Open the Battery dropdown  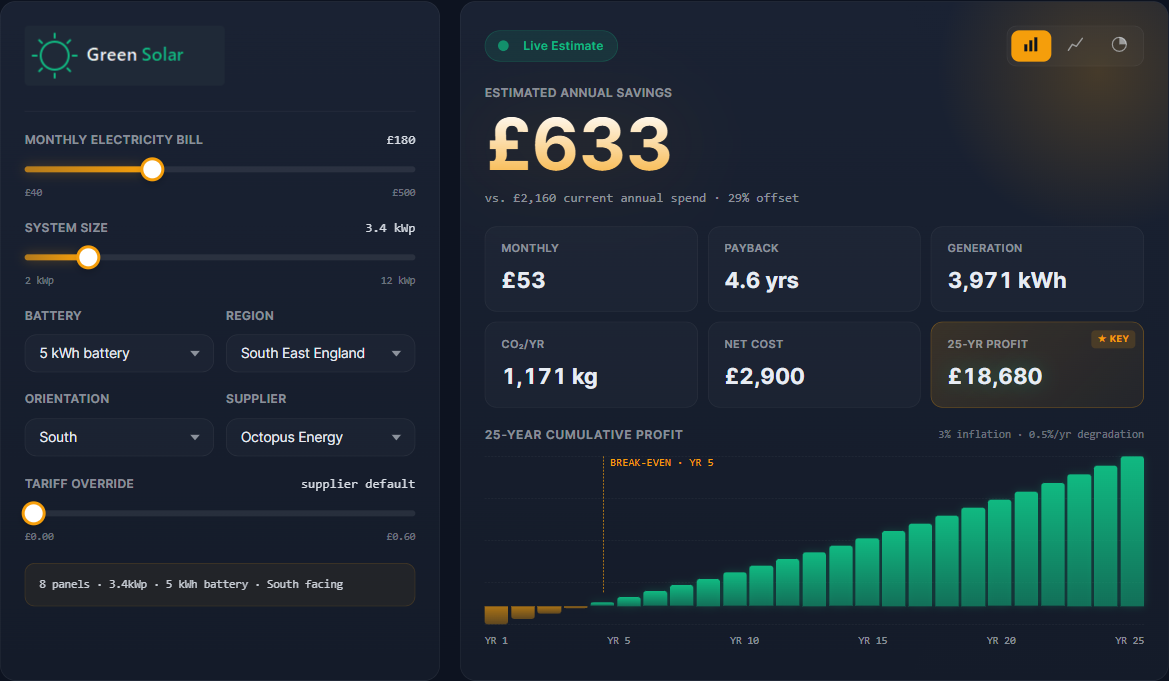[119, 354]
